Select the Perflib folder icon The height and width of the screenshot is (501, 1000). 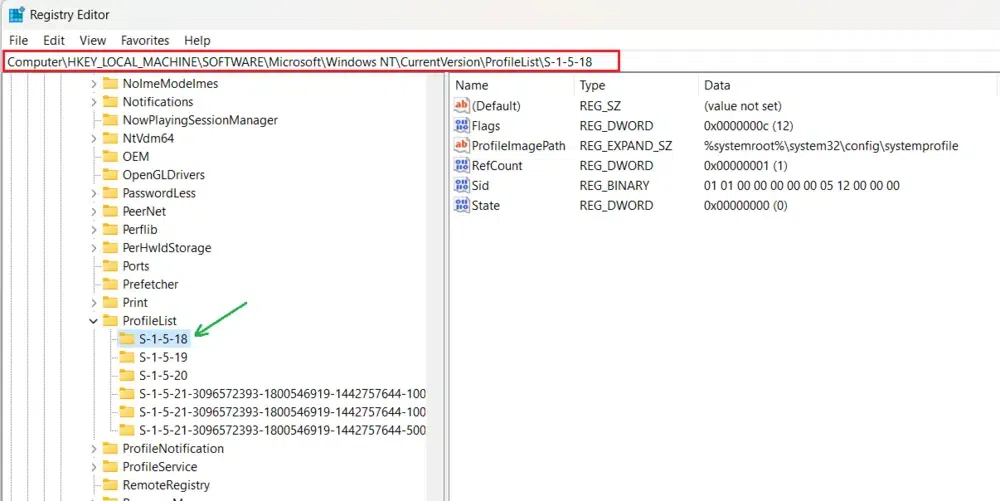tap(110, 229)
